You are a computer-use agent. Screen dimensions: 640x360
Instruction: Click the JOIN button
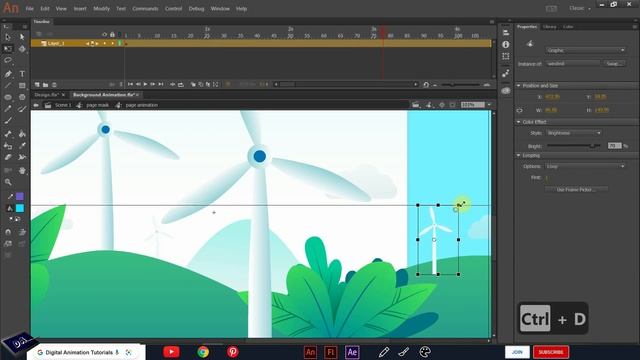517,352
